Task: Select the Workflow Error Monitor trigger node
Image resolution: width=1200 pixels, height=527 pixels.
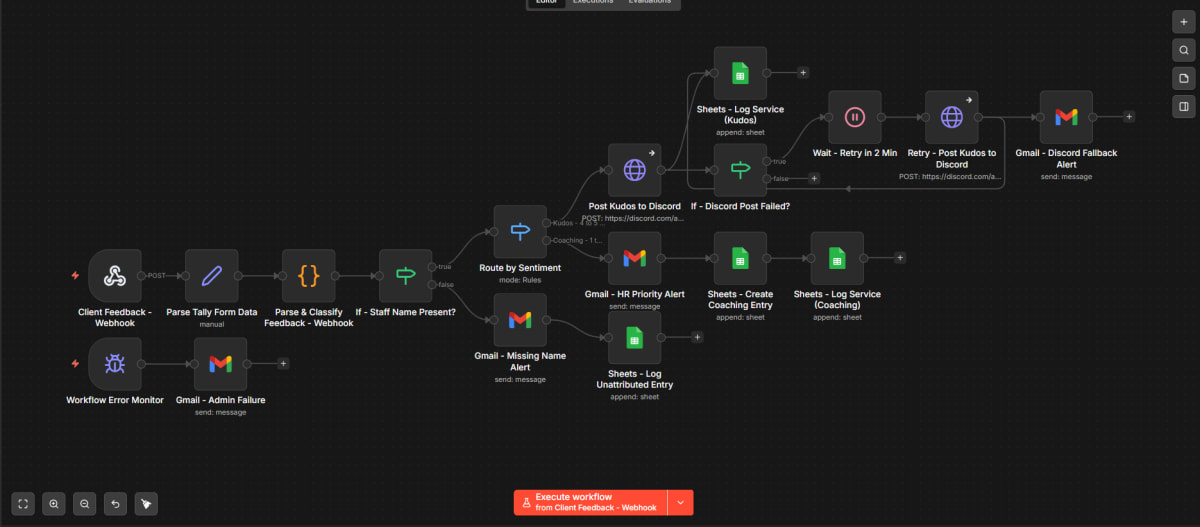Action: [115, 364]
